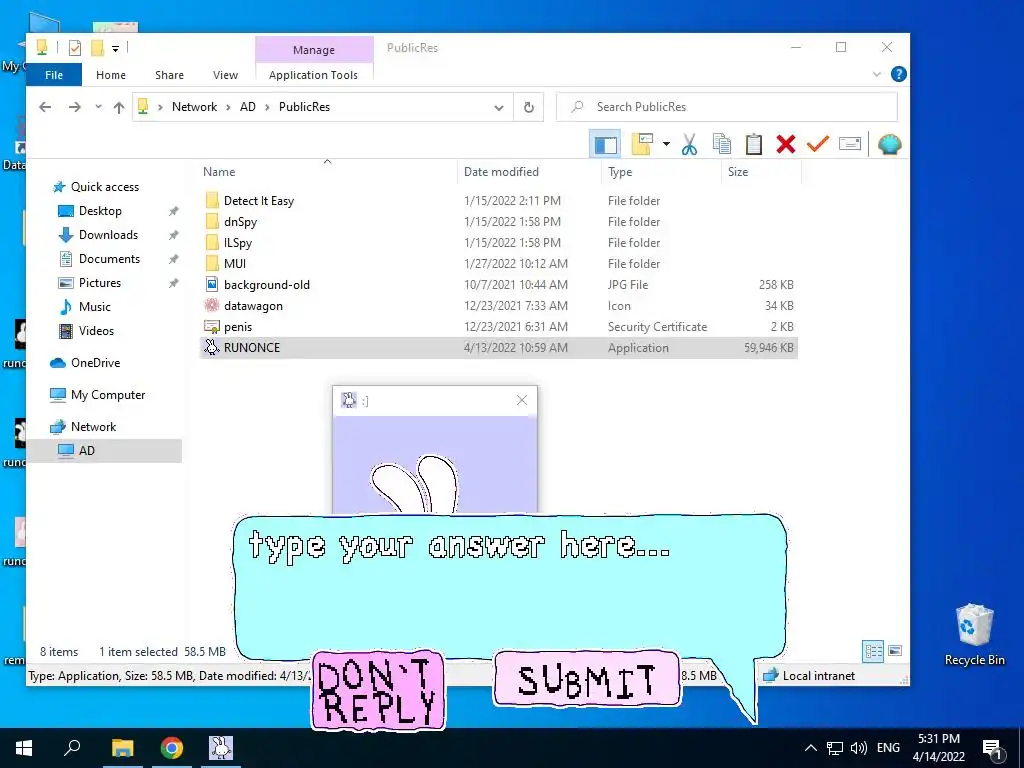Viewport: 1024px width, 768px height.
Task: Open the address bar history dropdown
Action: pyautogui.click(x=499, y=107)
